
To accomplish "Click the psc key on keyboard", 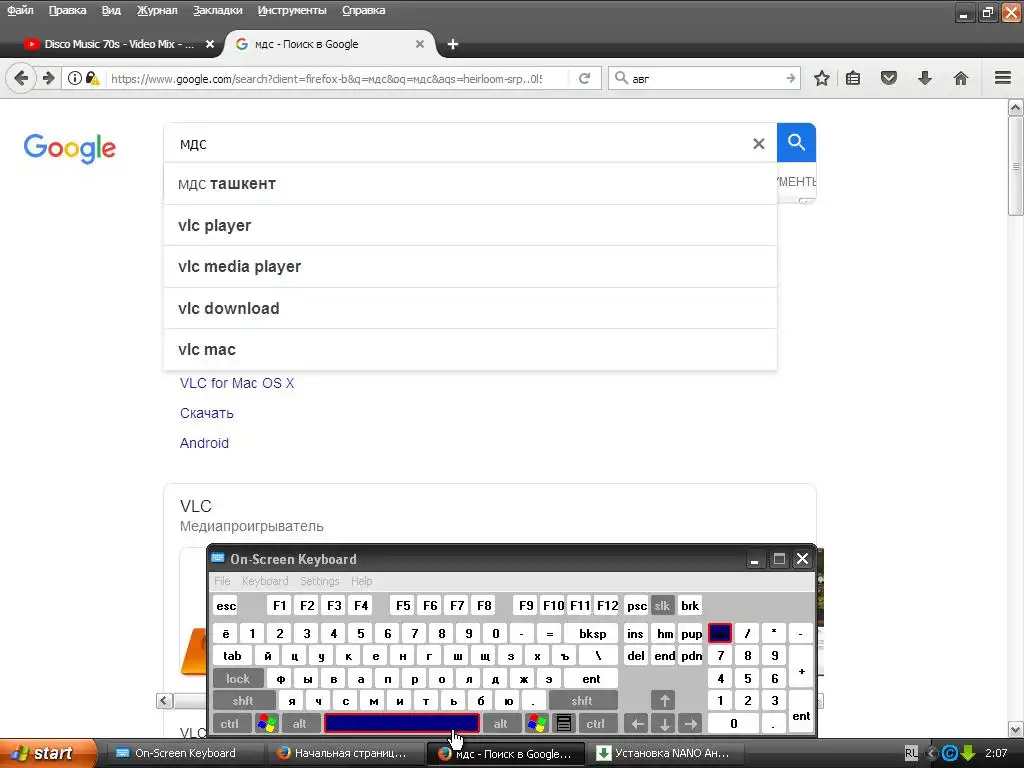I will click(637, 606).
